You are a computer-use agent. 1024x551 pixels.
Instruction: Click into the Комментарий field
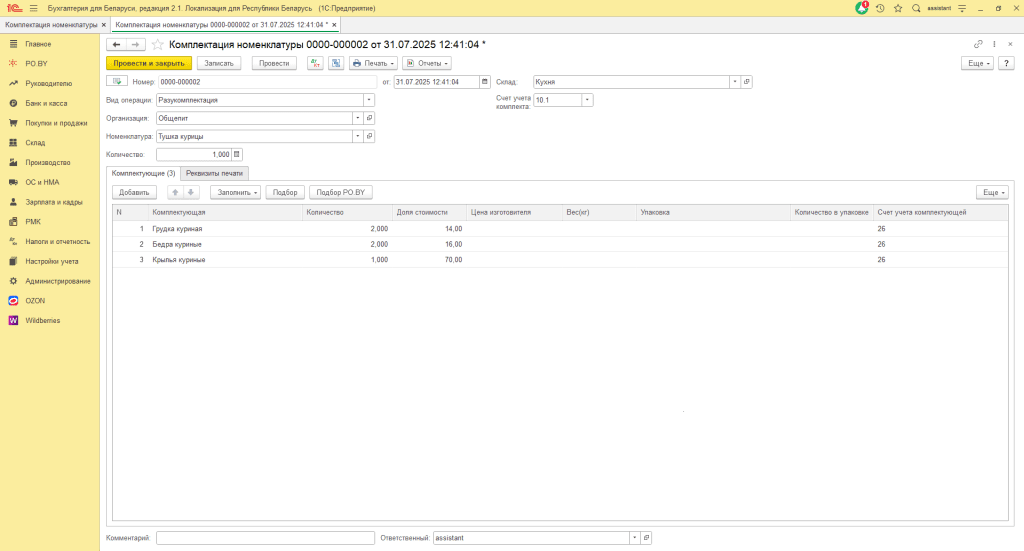(x=265, y=538)
